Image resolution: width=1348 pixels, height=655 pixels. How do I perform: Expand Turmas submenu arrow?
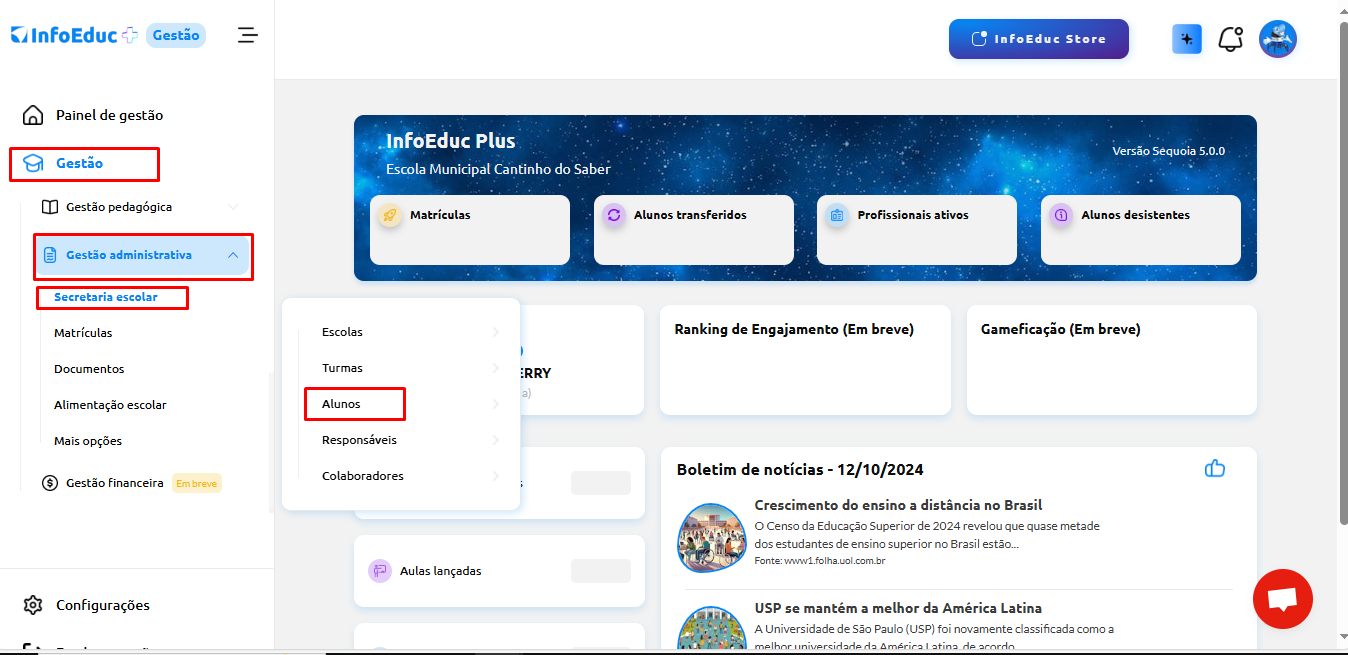point(496,368)
